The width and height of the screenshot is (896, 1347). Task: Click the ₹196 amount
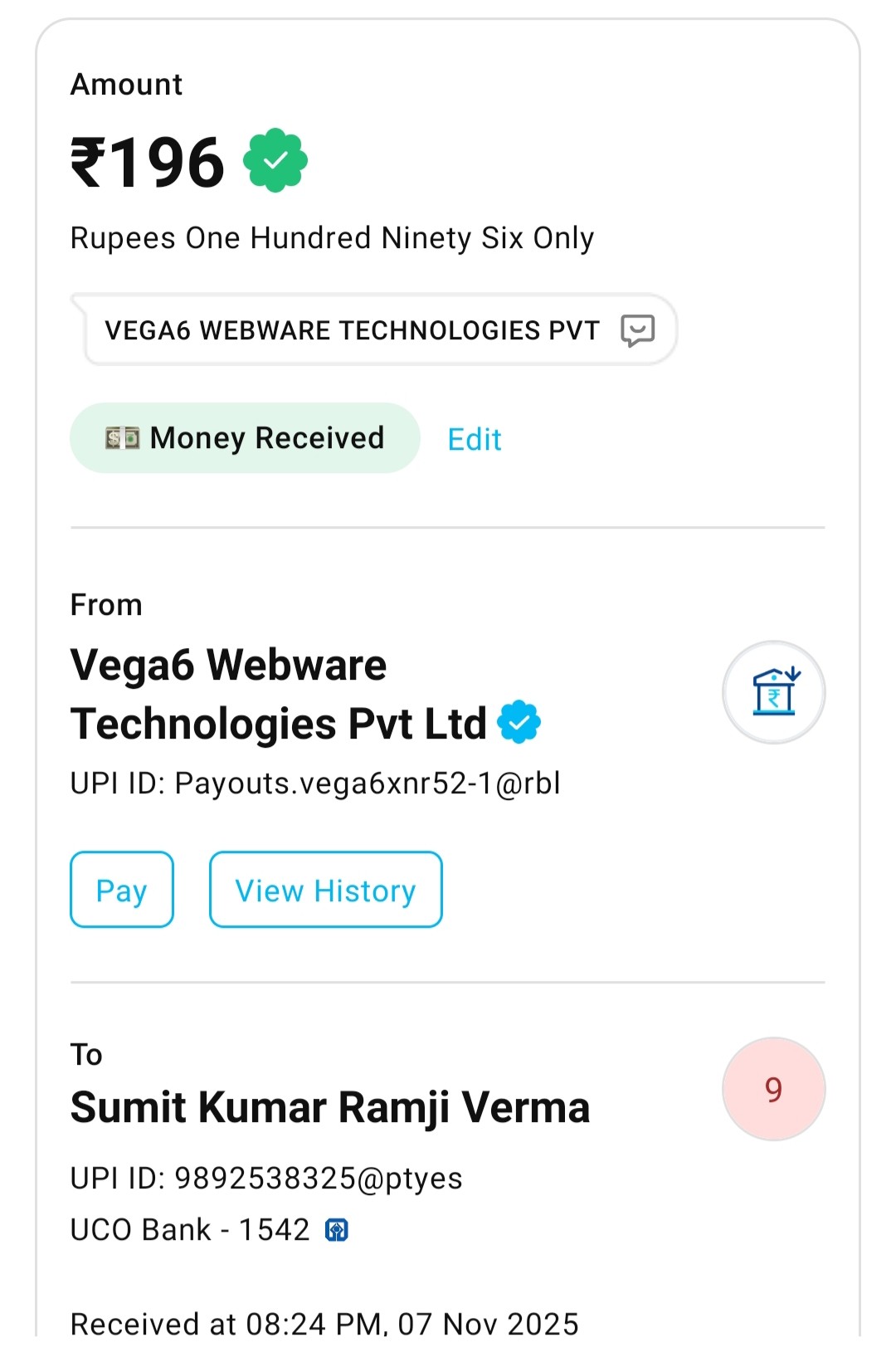point(148,163)
